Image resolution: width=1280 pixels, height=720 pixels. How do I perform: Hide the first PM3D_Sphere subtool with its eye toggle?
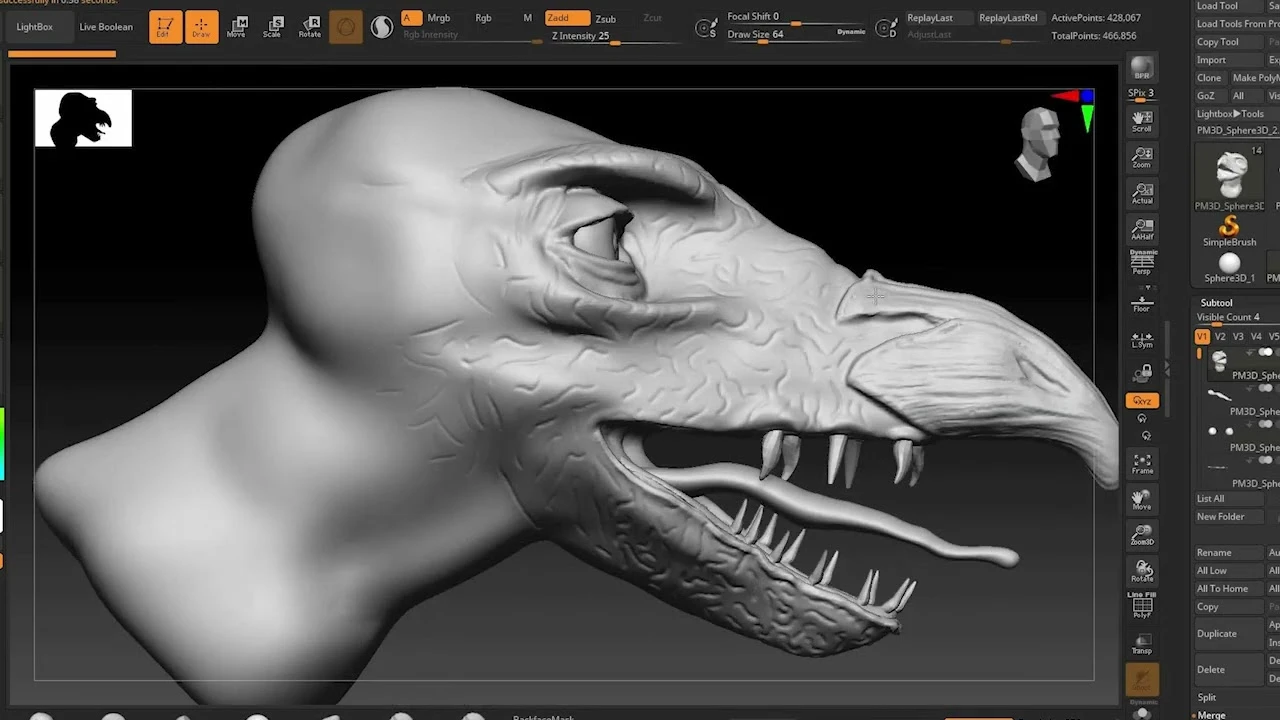tap(1265, 352)
